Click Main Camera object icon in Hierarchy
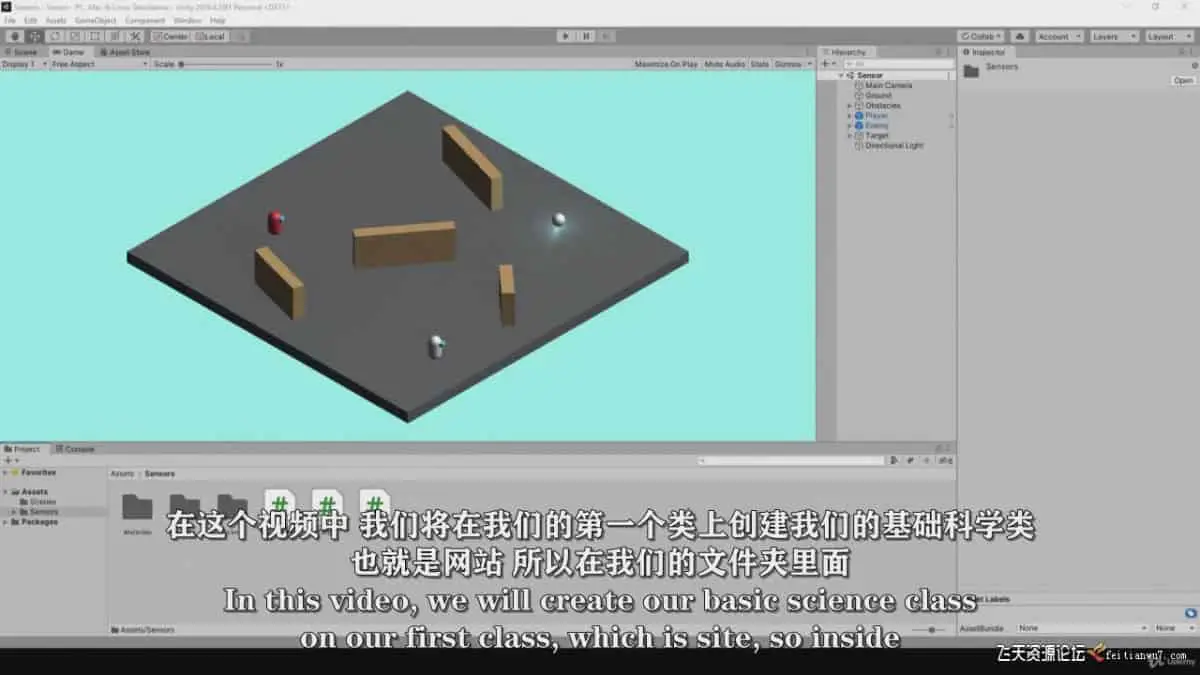The image size is (1200, 675). coord(859,86)
